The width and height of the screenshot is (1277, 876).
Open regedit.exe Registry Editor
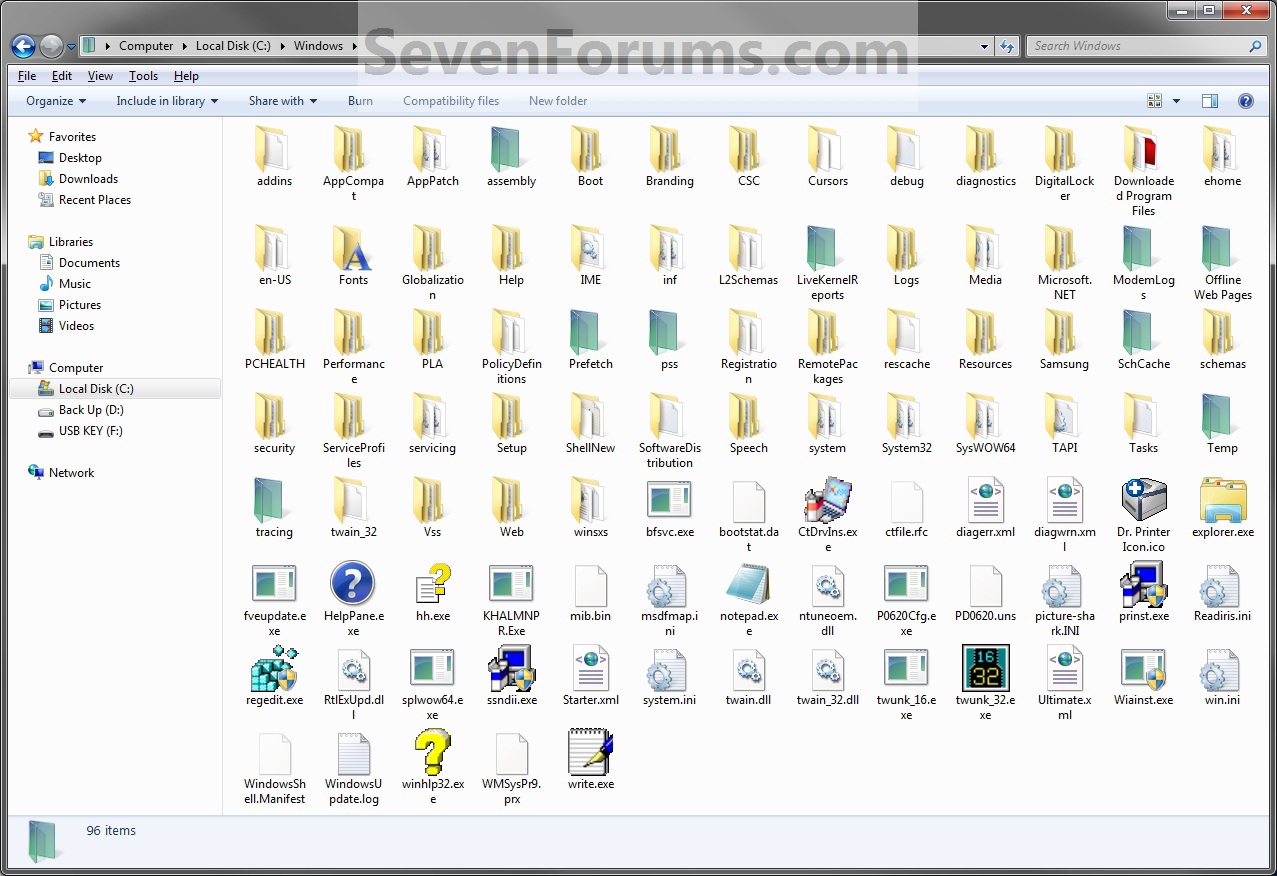(x=273, y=672)
